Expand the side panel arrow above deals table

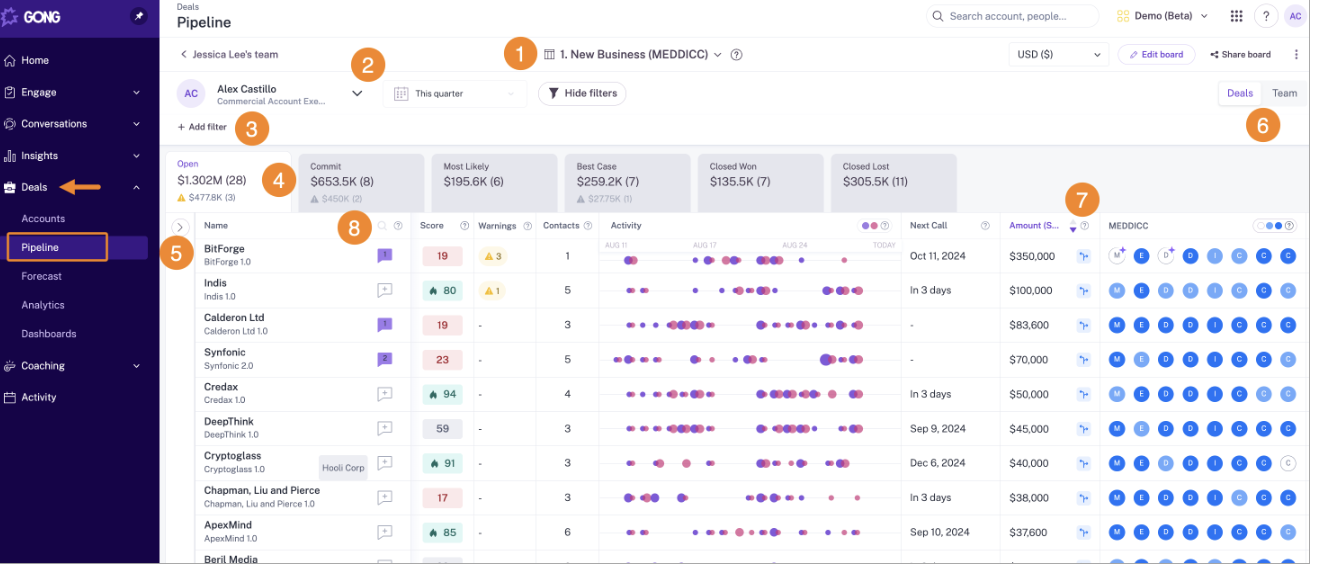pyautogui.click(x=180, y=228)
